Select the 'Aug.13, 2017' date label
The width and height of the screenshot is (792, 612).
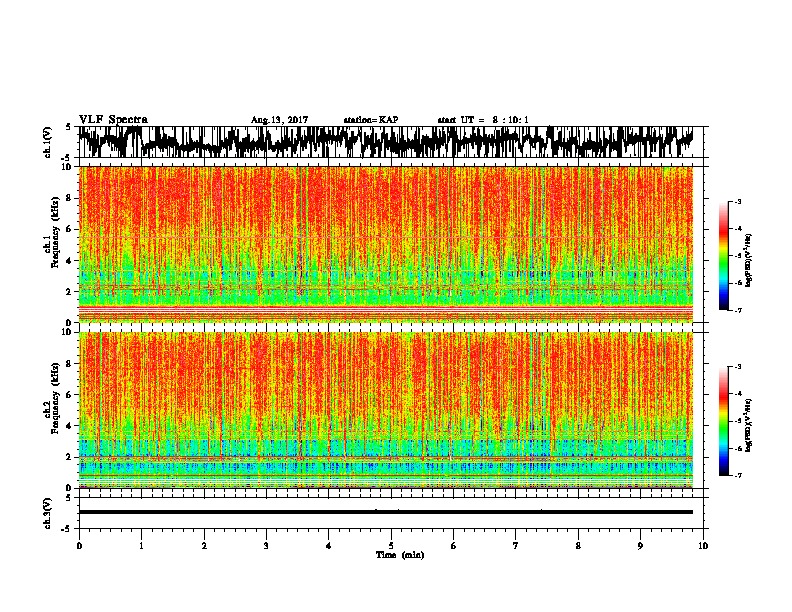279,120
